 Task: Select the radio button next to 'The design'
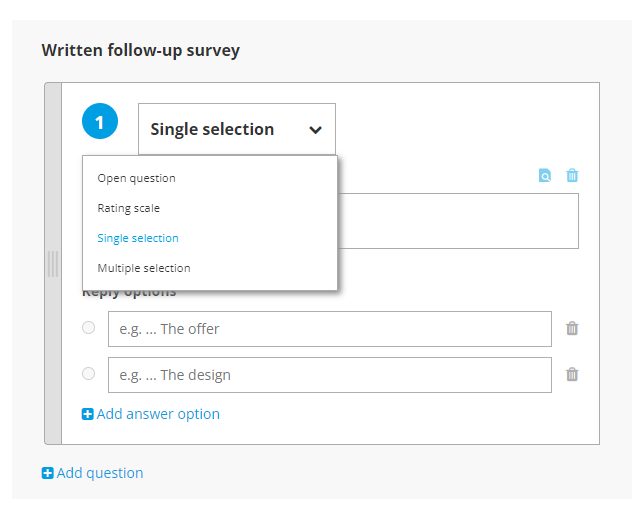(88, 373)
